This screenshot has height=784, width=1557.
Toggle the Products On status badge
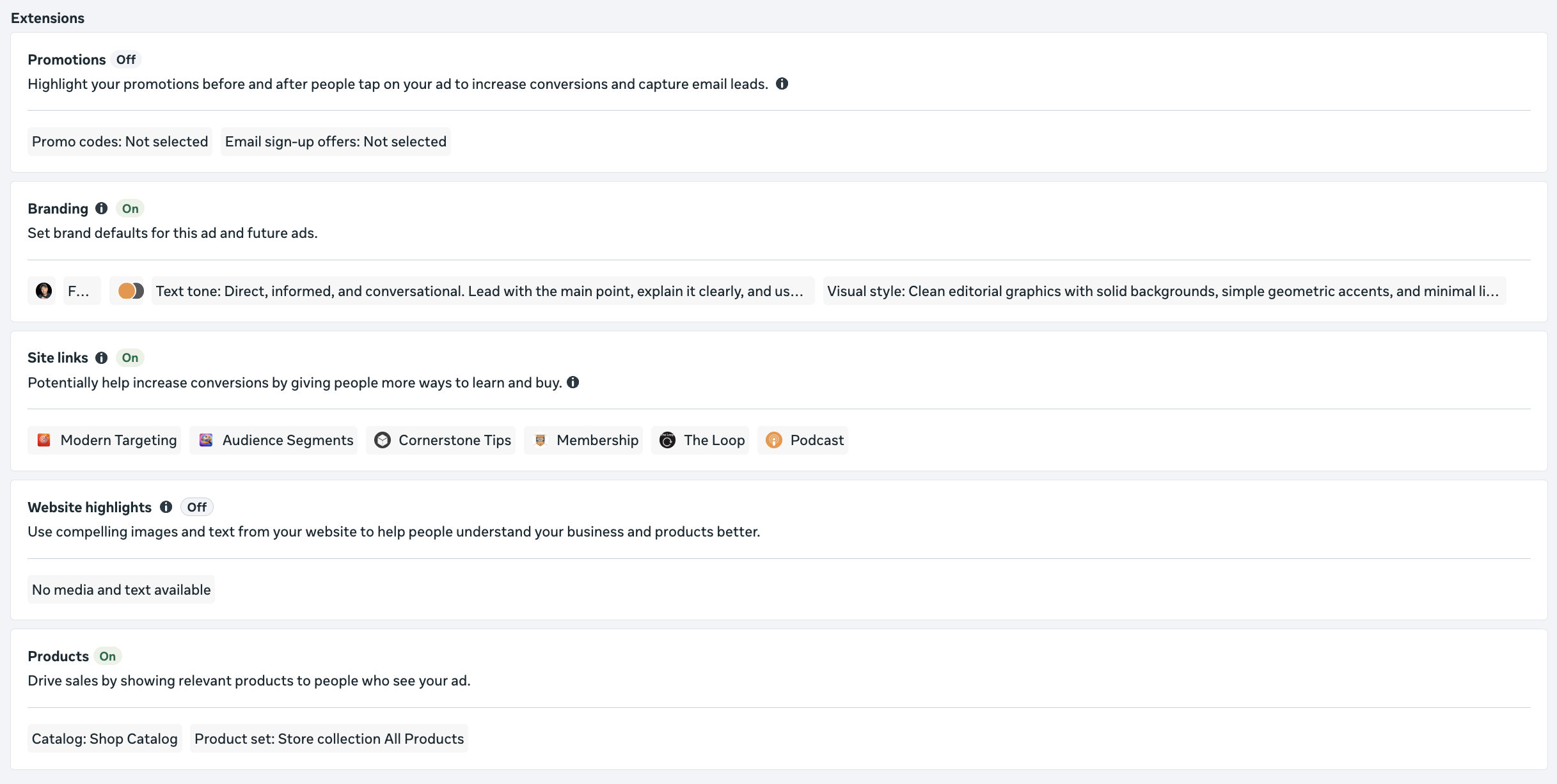[x=107, y=656]
